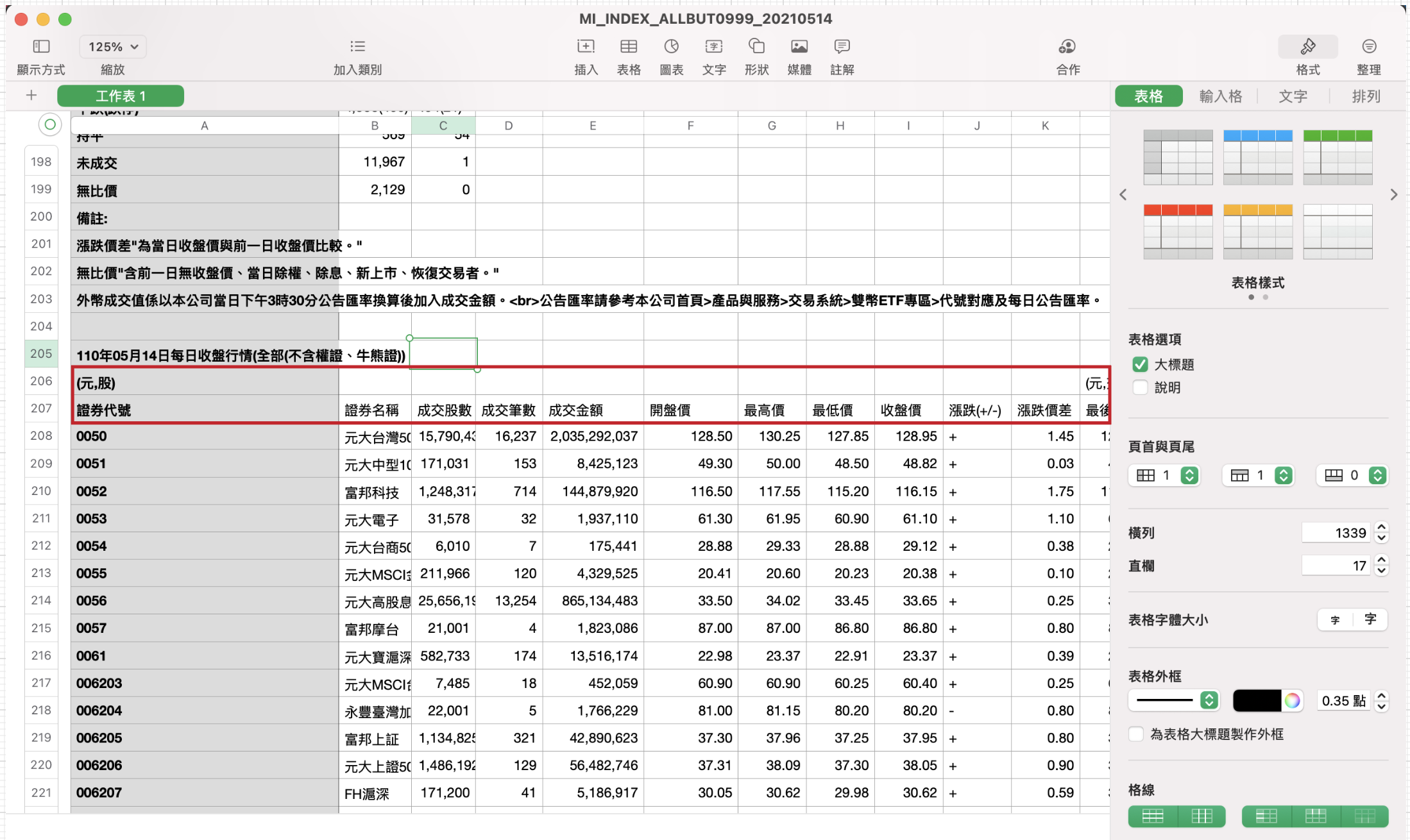Choose the plain white table style

coord(1338,231)
